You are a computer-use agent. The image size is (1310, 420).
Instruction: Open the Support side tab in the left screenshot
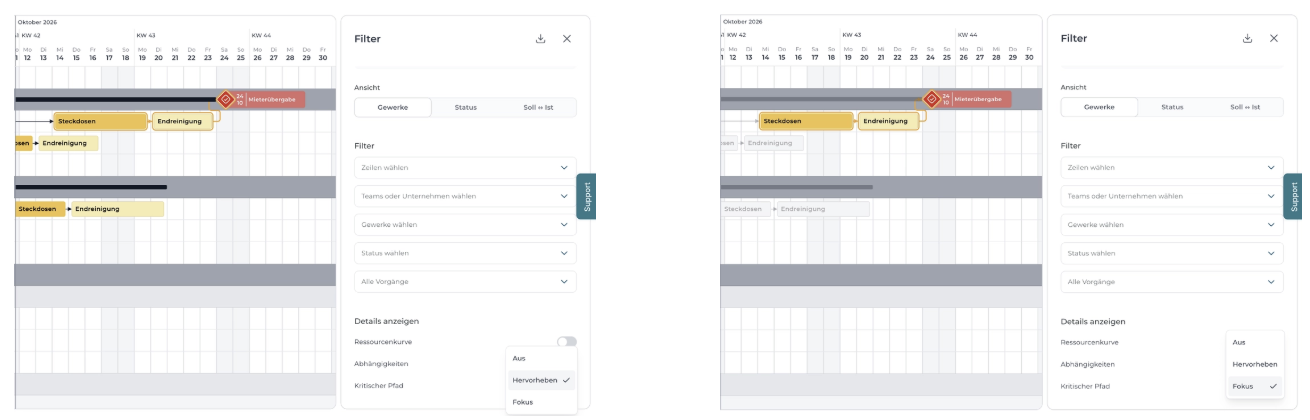tap(587, 196)
